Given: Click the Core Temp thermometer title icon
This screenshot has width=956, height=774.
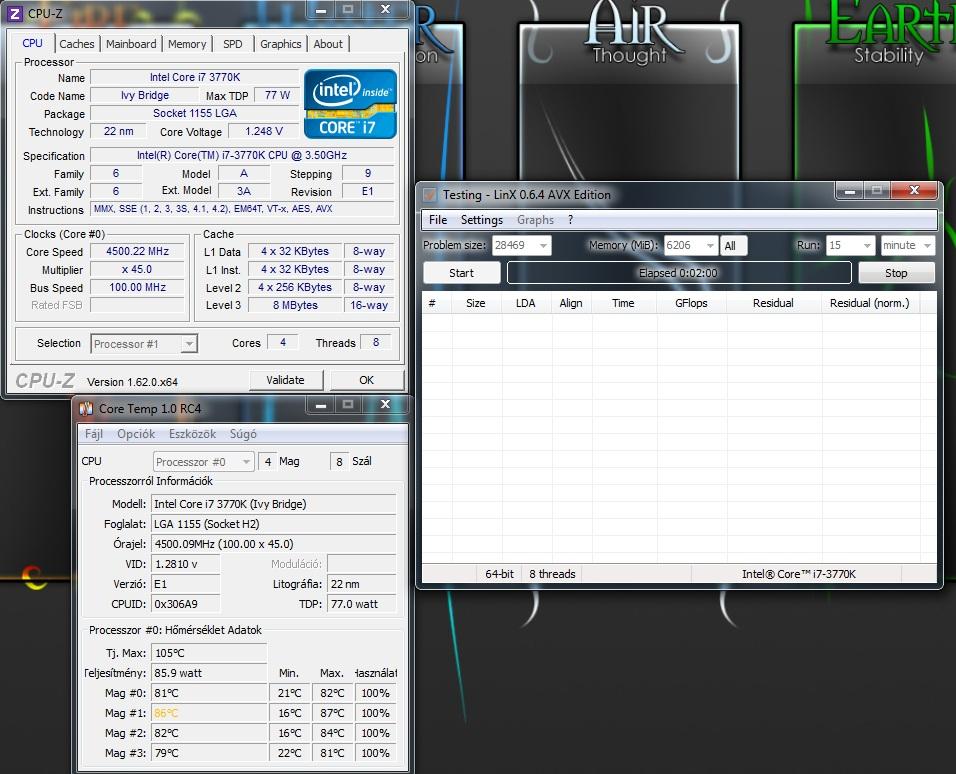Looking at the screenshot, I should pos(86,409).
